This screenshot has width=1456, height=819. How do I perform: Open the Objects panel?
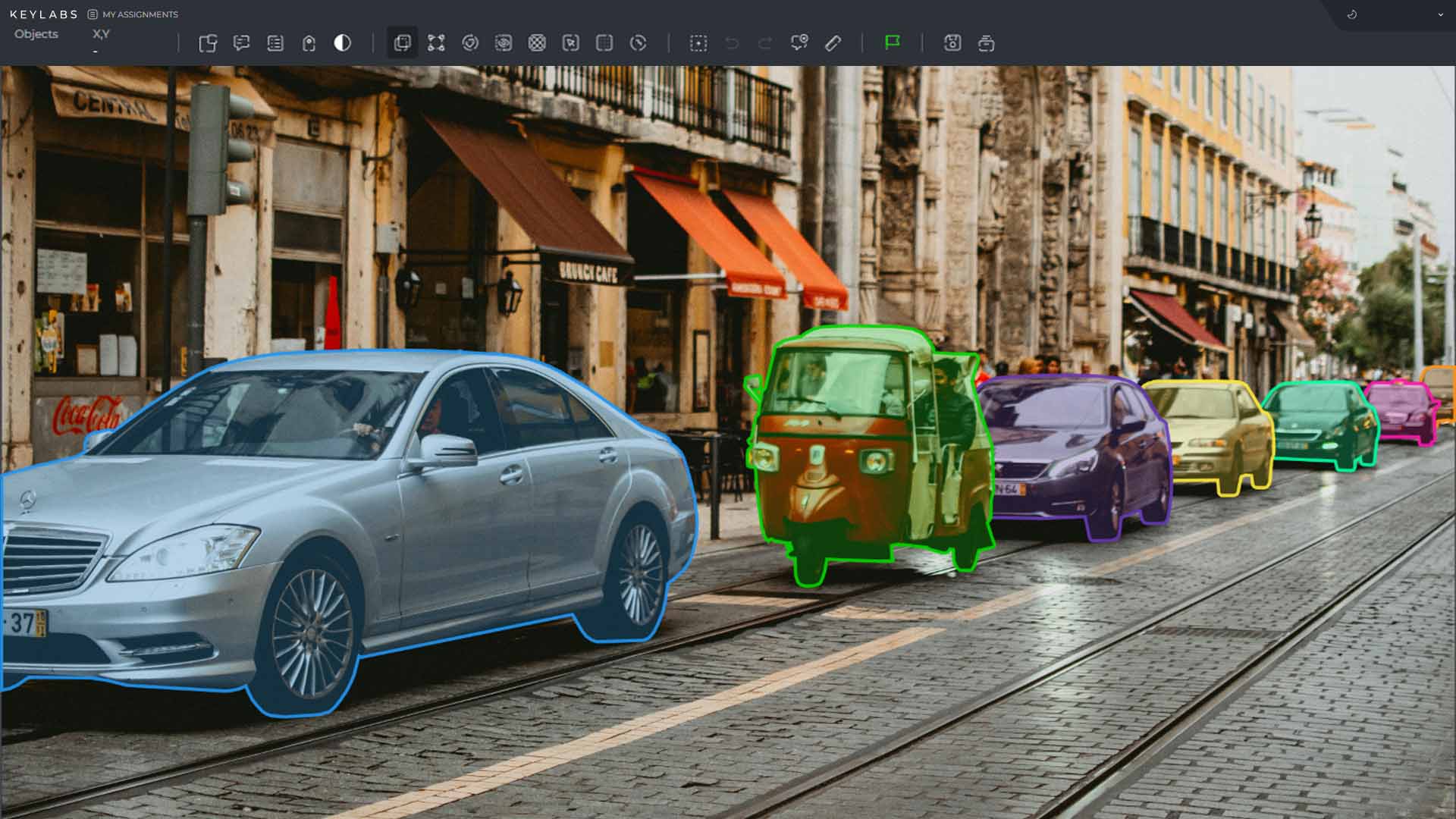pos(36,34)
